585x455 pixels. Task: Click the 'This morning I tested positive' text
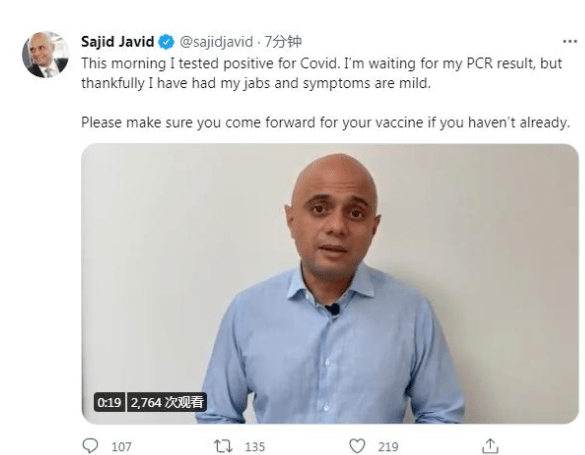[x=179, y=63]
